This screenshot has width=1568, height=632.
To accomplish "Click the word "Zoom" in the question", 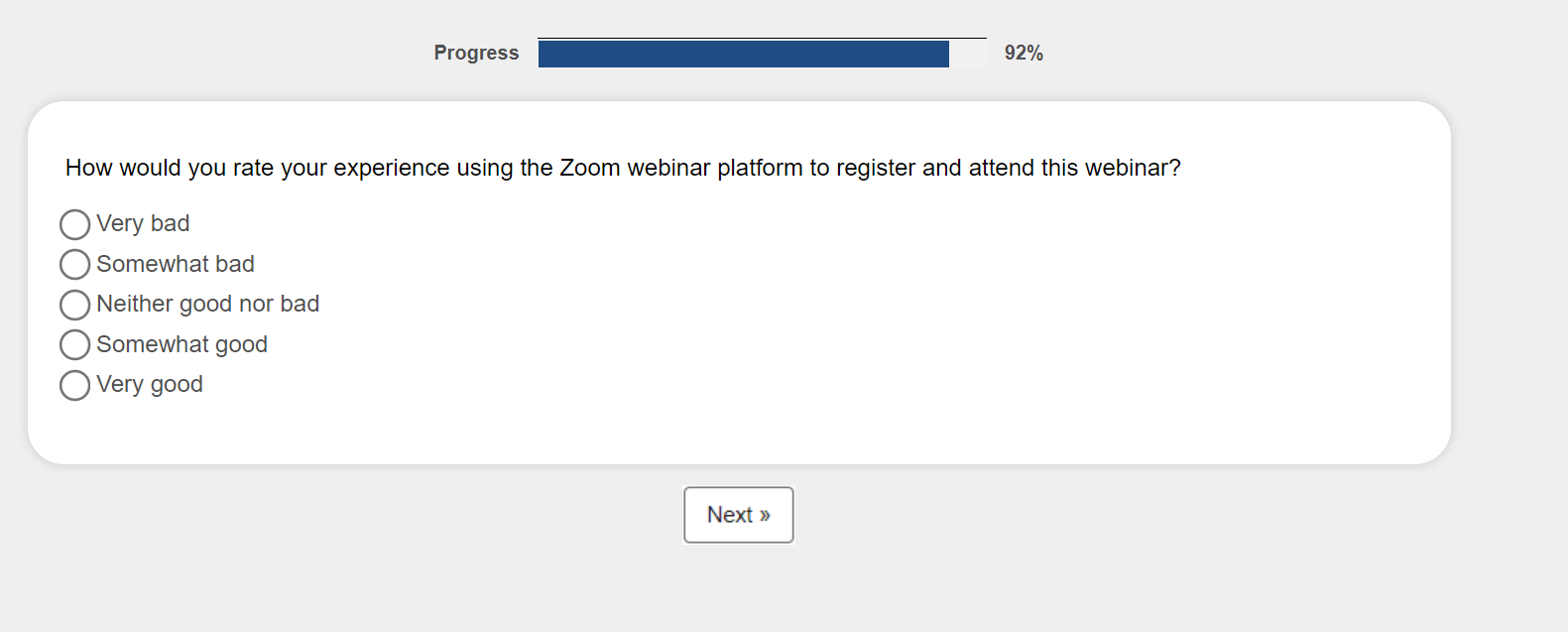I will click(x=589, y=168).
